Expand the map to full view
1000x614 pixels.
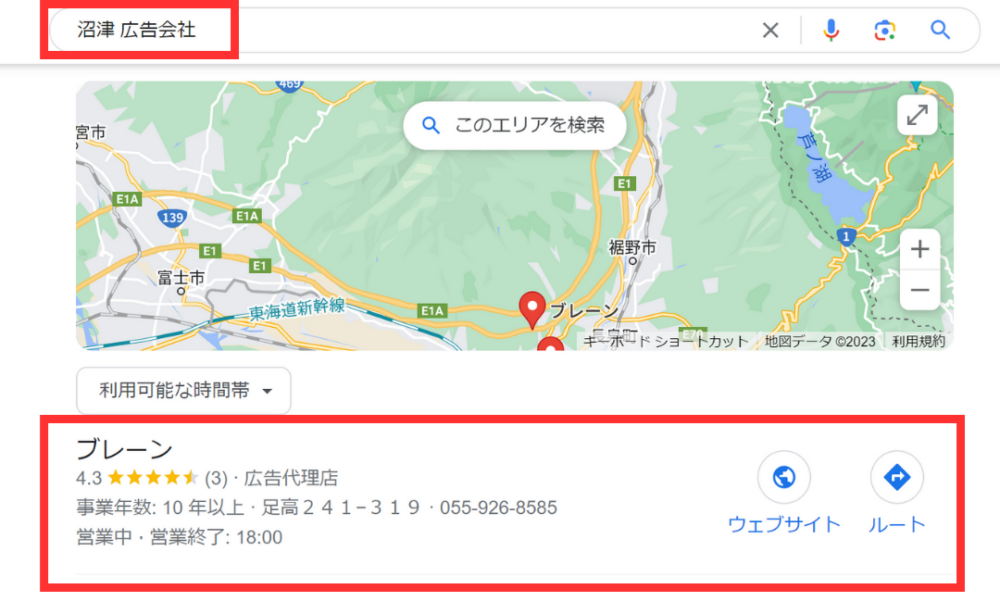pyautogui.click(x=917, y=115)
